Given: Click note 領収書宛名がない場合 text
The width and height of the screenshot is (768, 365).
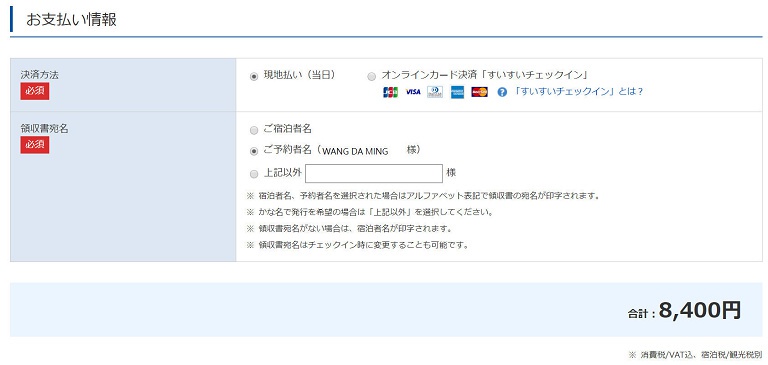Looking at the screenshot, I should [x=349, y=229].
